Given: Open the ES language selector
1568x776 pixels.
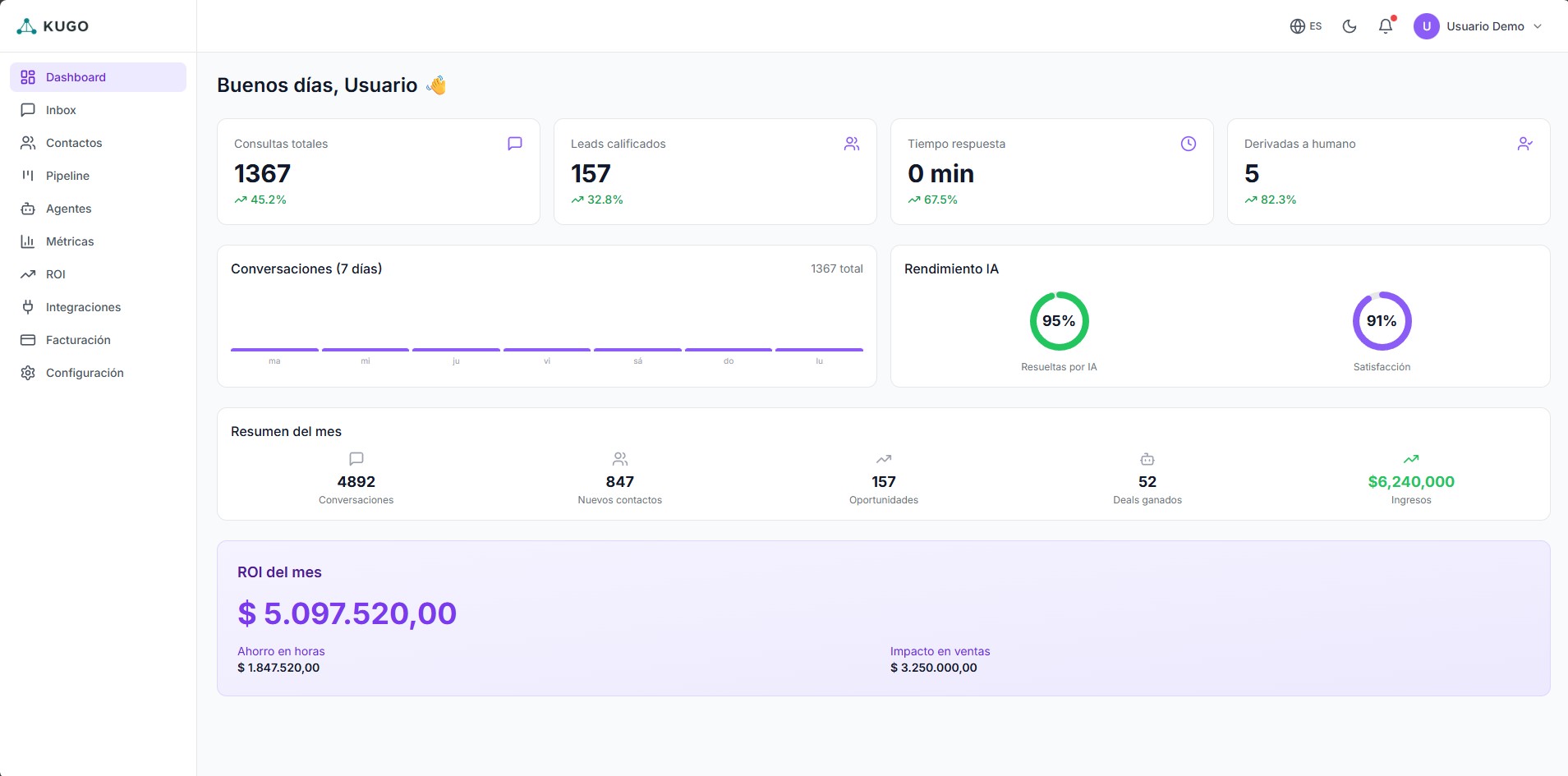Looking at the screenshot, I should 1304,25.
